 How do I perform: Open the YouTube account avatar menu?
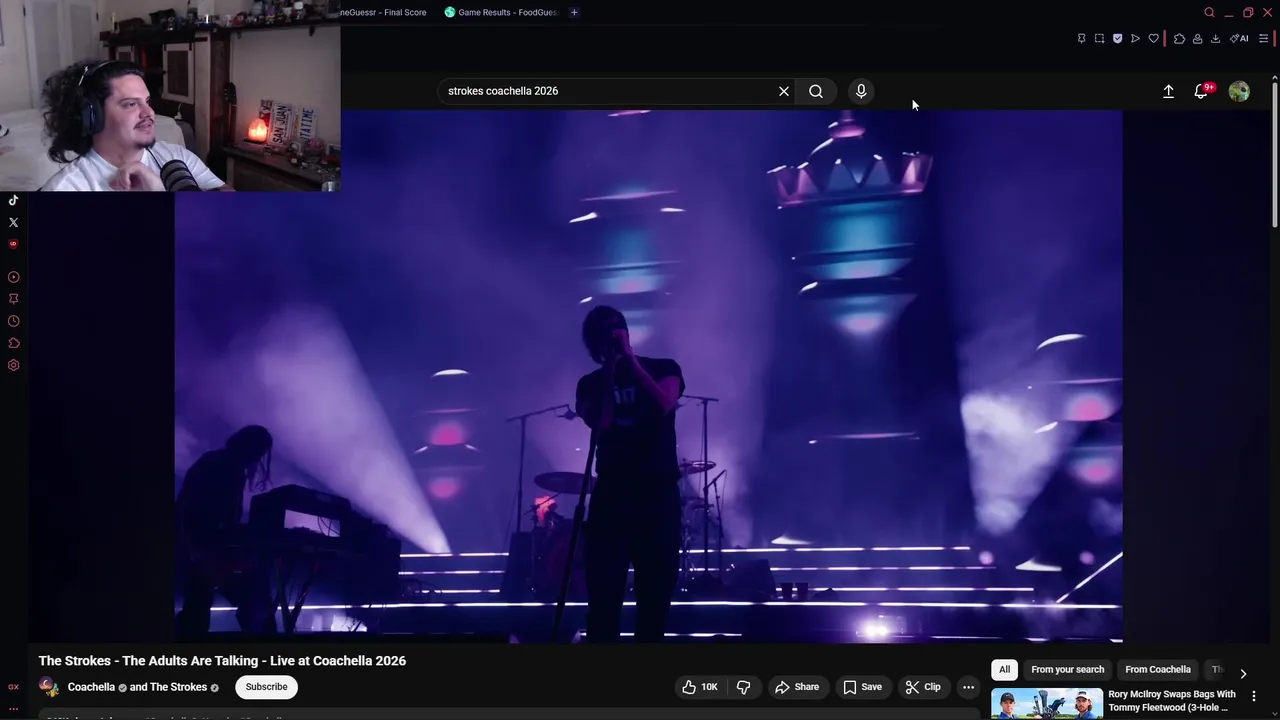pyautogui.click(x=1239, y=91)
